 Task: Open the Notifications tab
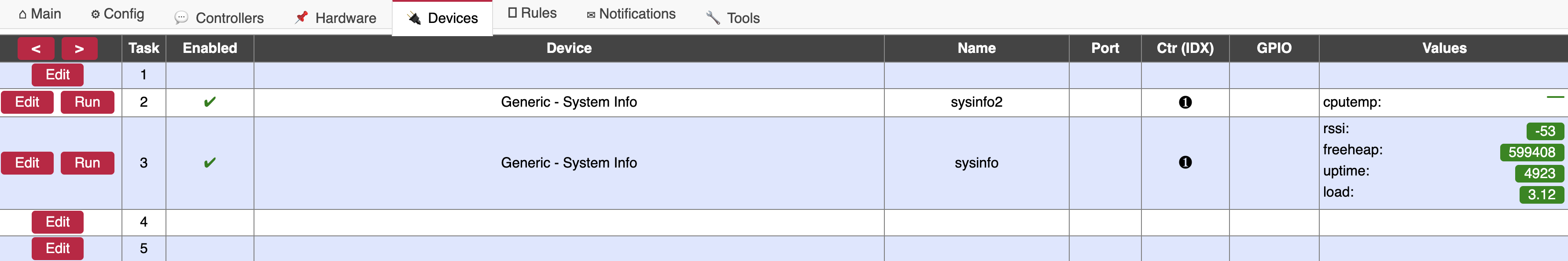click(631, 13)
